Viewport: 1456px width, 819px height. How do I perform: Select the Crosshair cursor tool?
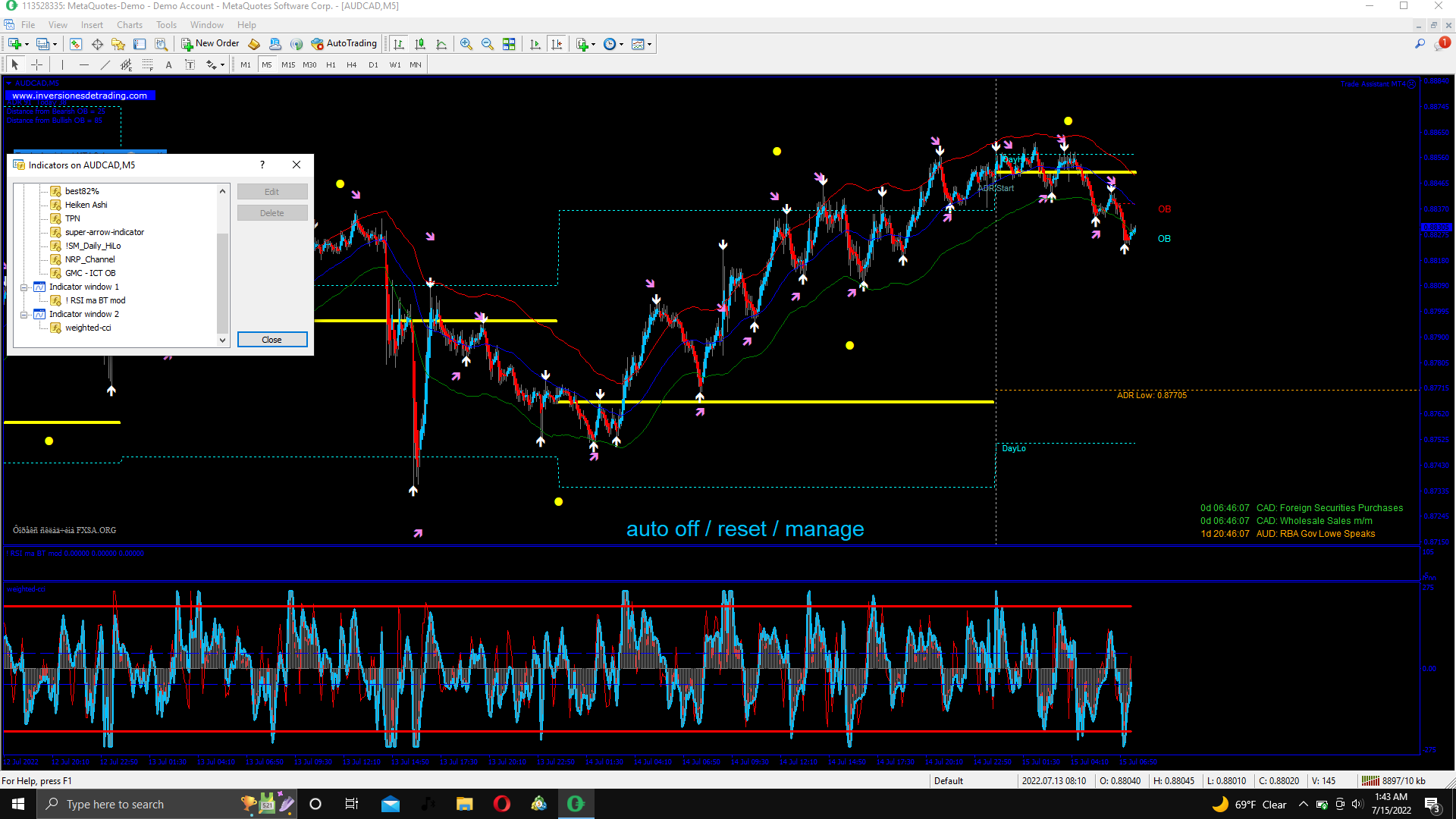36,65
